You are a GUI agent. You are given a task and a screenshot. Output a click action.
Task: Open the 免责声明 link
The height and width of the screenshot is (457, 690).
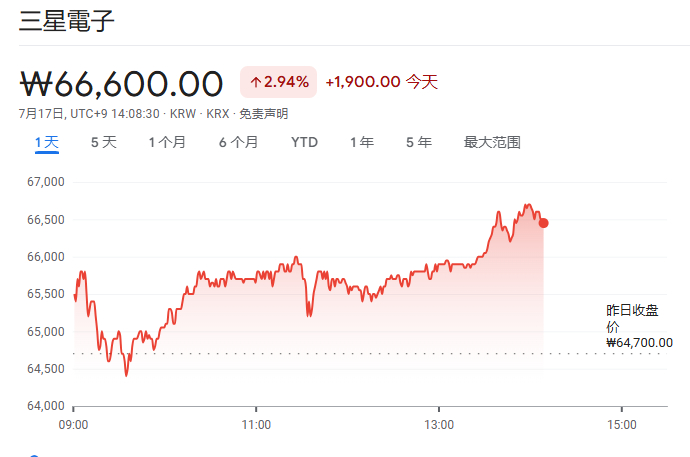263,113
